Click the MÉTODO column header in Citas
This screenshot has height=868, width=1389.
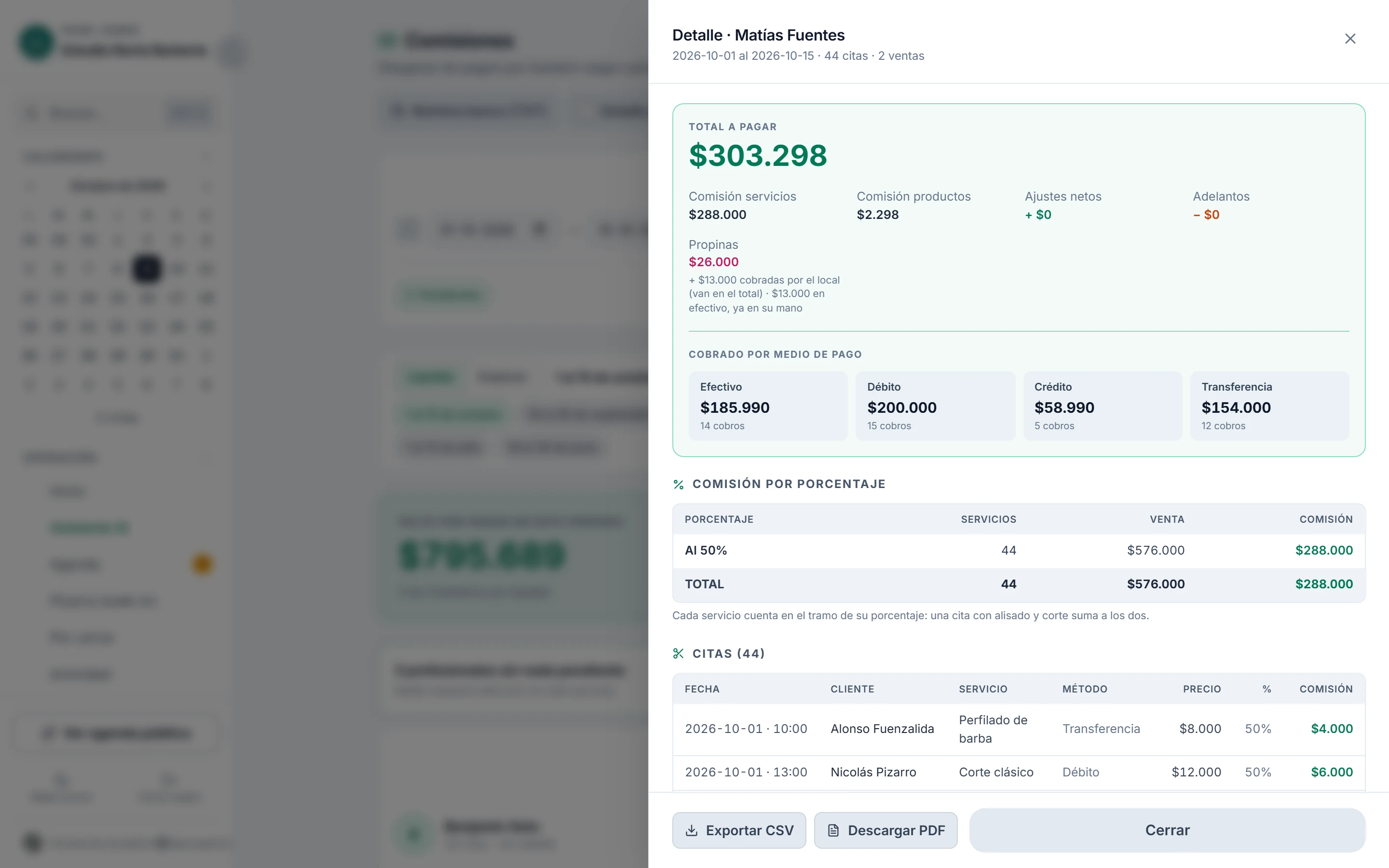(1084, 689)
